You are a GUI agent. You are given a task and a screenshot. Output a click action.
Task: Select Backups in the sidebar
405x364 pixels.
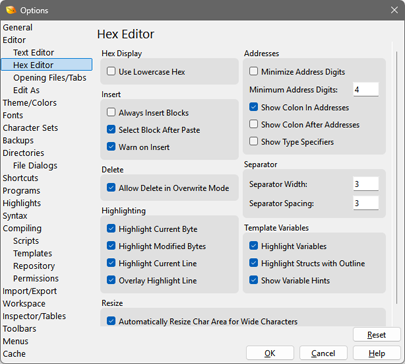point(18,140)
